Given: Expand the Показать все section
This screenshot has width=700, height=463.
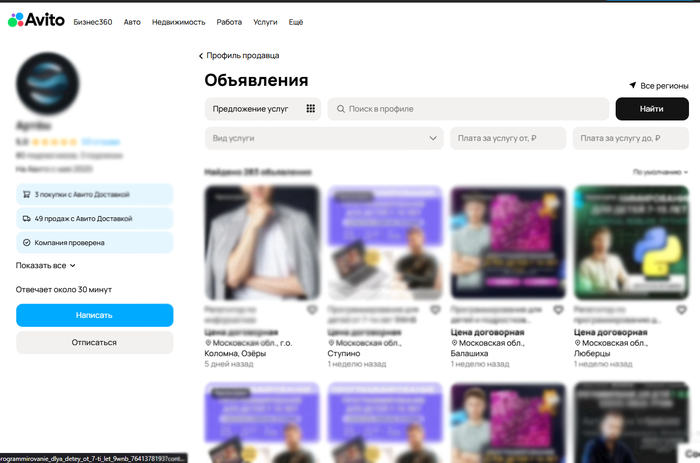Looking at the screenshot, I should click(45, 266).
